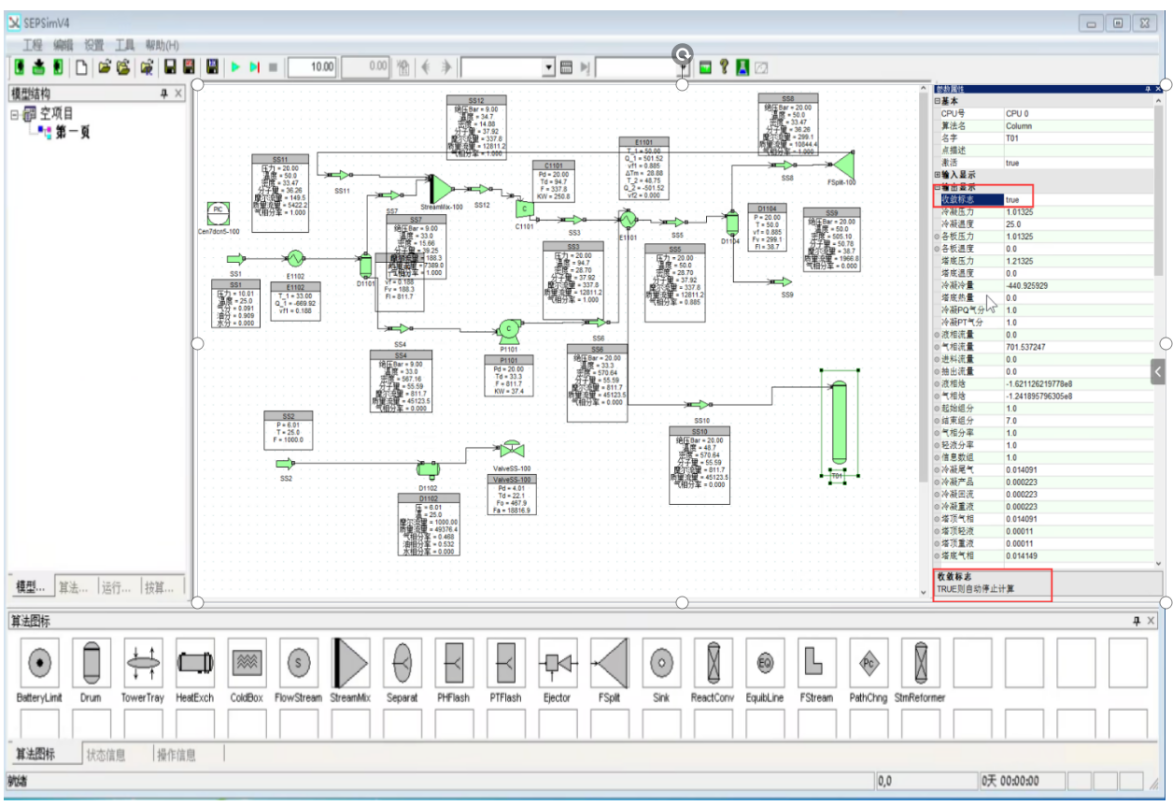The image size is (1173, 806).
Task: Click the New file toolbar icon
Action: [x=81, y=67]
